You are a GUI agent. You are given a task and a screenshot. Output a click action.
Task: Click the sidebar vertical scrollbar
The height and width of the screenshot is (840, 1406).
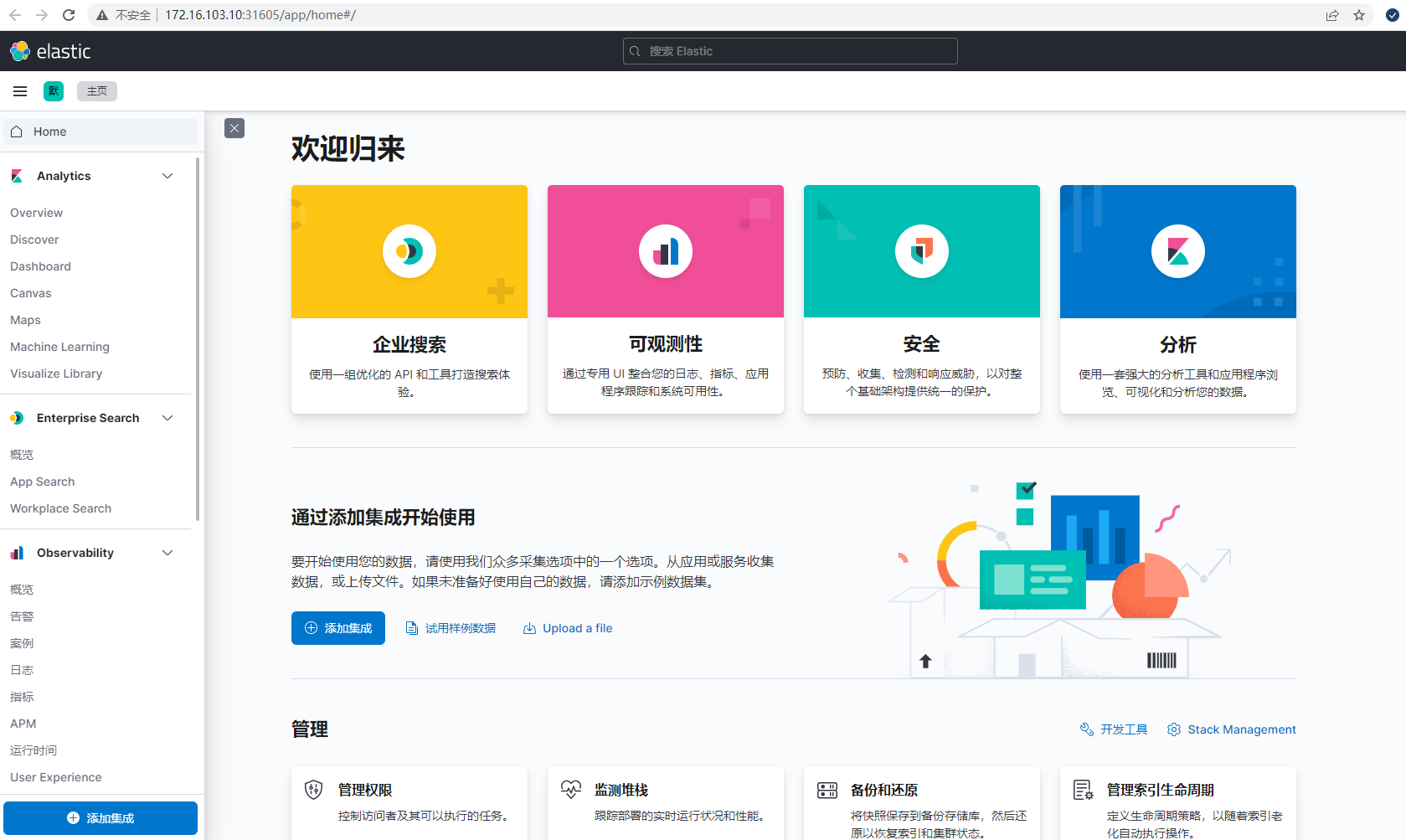[198, 335]
